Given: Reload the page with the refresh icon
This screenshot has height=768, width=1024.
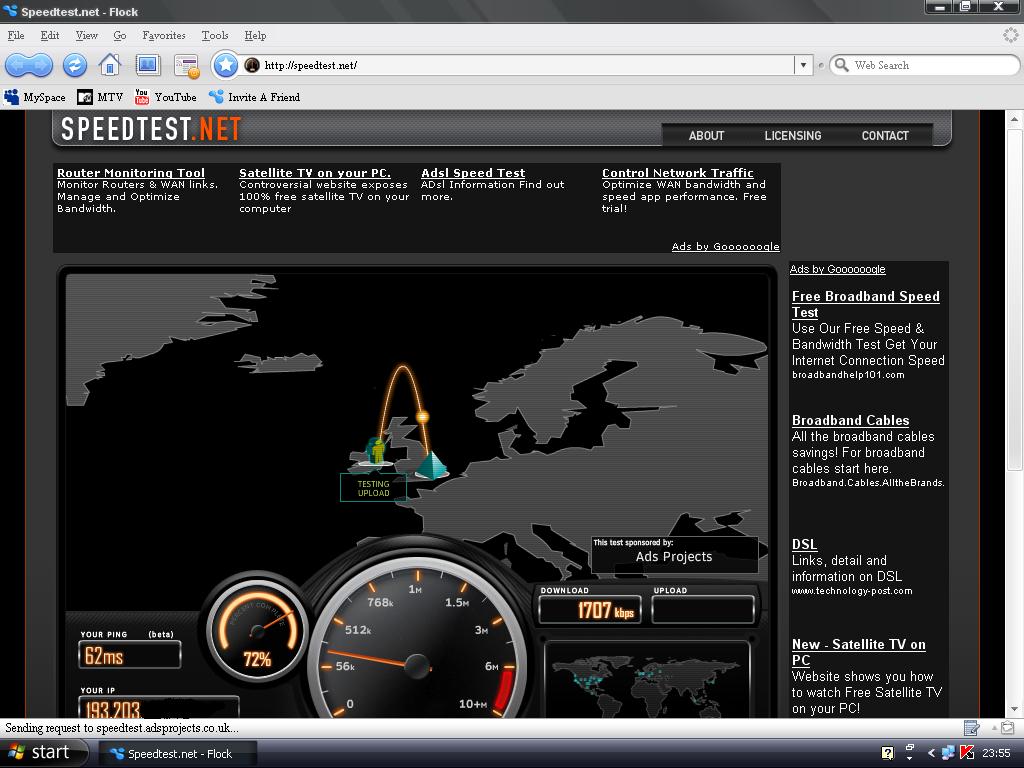Looking at the screenshot, I should tap(74, 65).
